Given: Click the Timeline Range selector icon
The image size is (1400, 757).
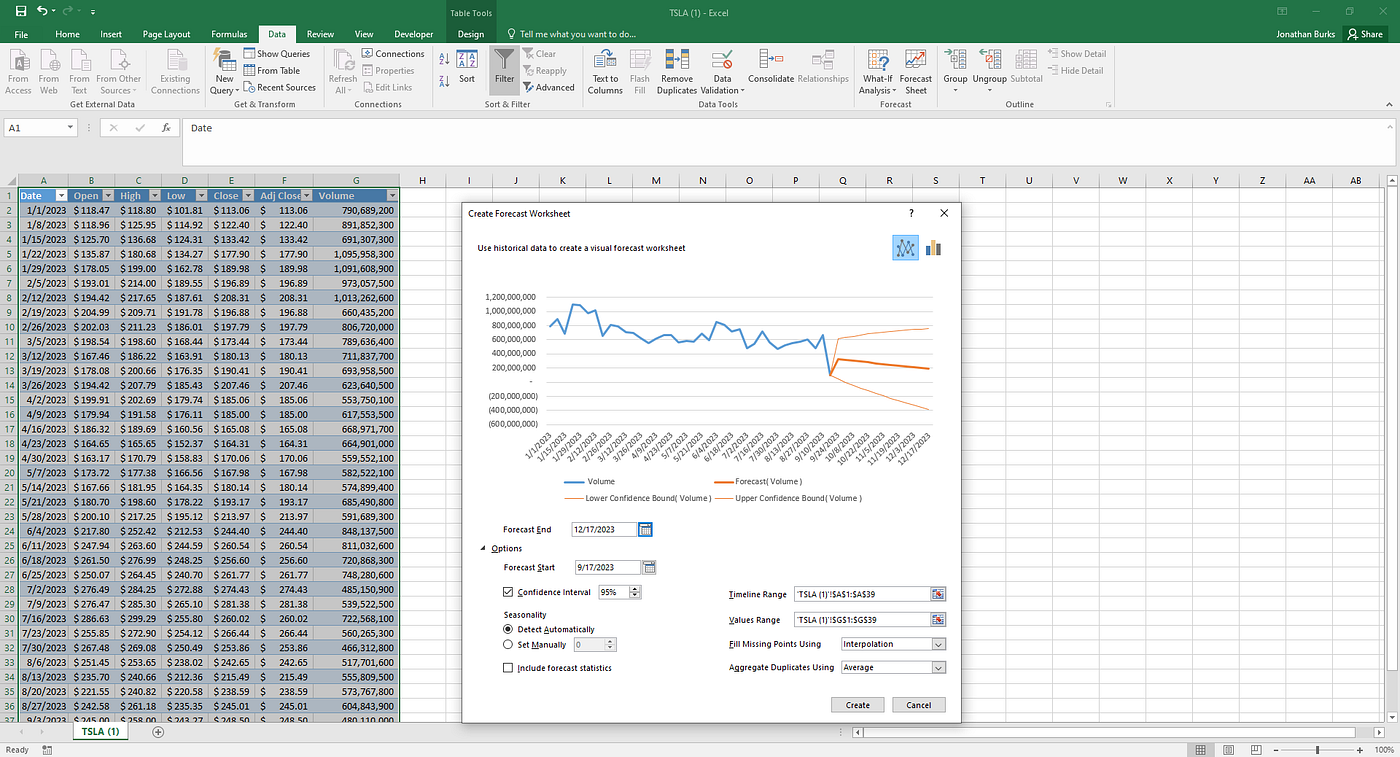Looking at the screenshot, I should tap(938, 593).
